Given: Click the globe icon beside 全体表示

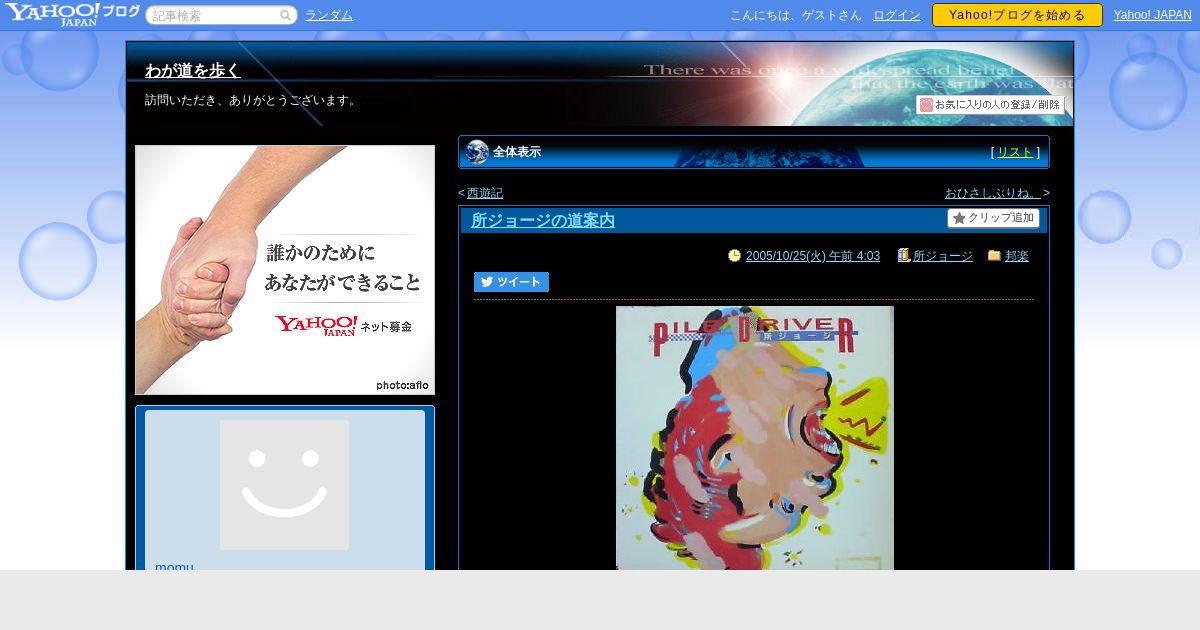Looking at the screenshot, I should tap(477, 152).
